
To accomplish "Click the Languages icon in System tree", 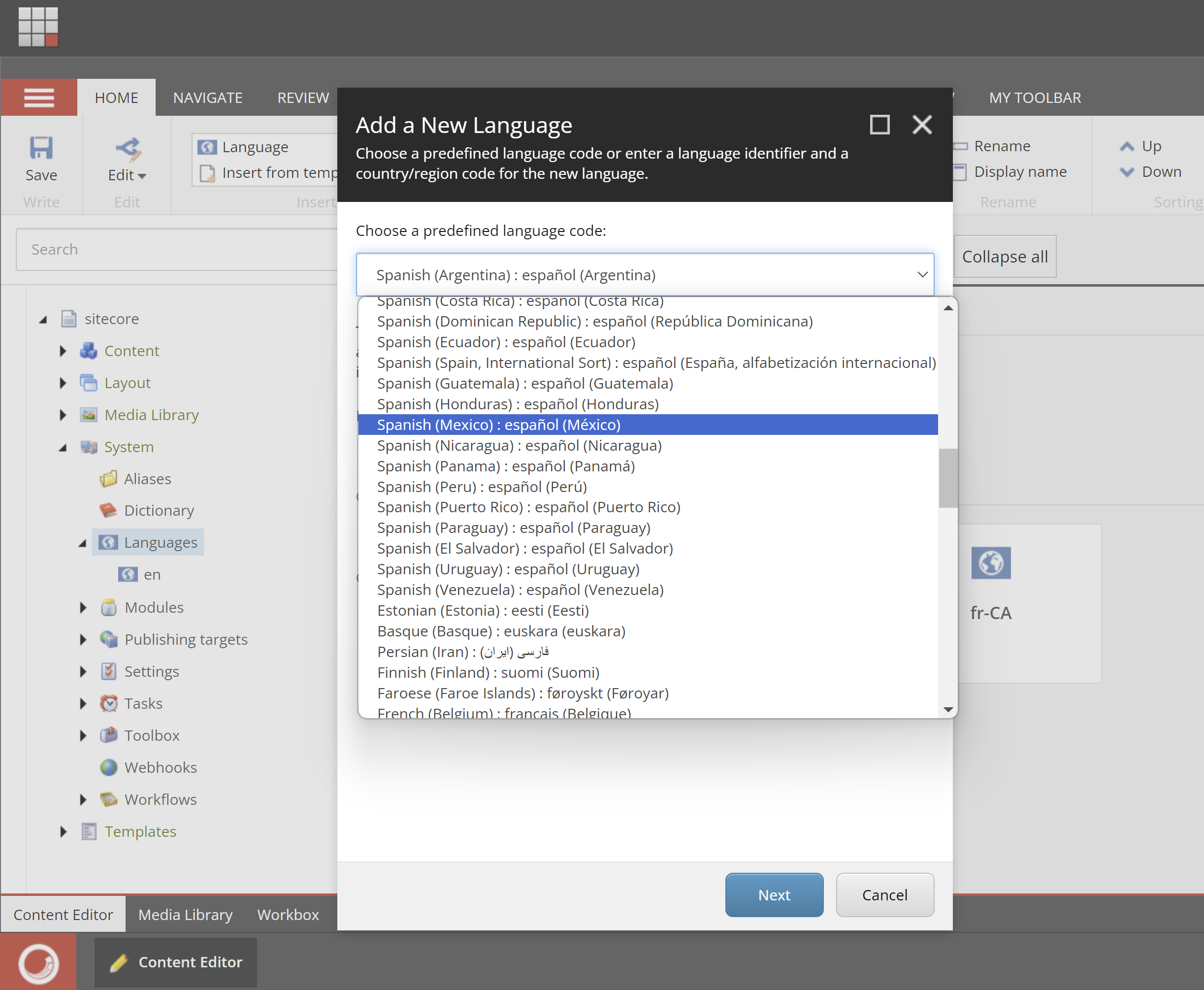I will coord(108,542).
